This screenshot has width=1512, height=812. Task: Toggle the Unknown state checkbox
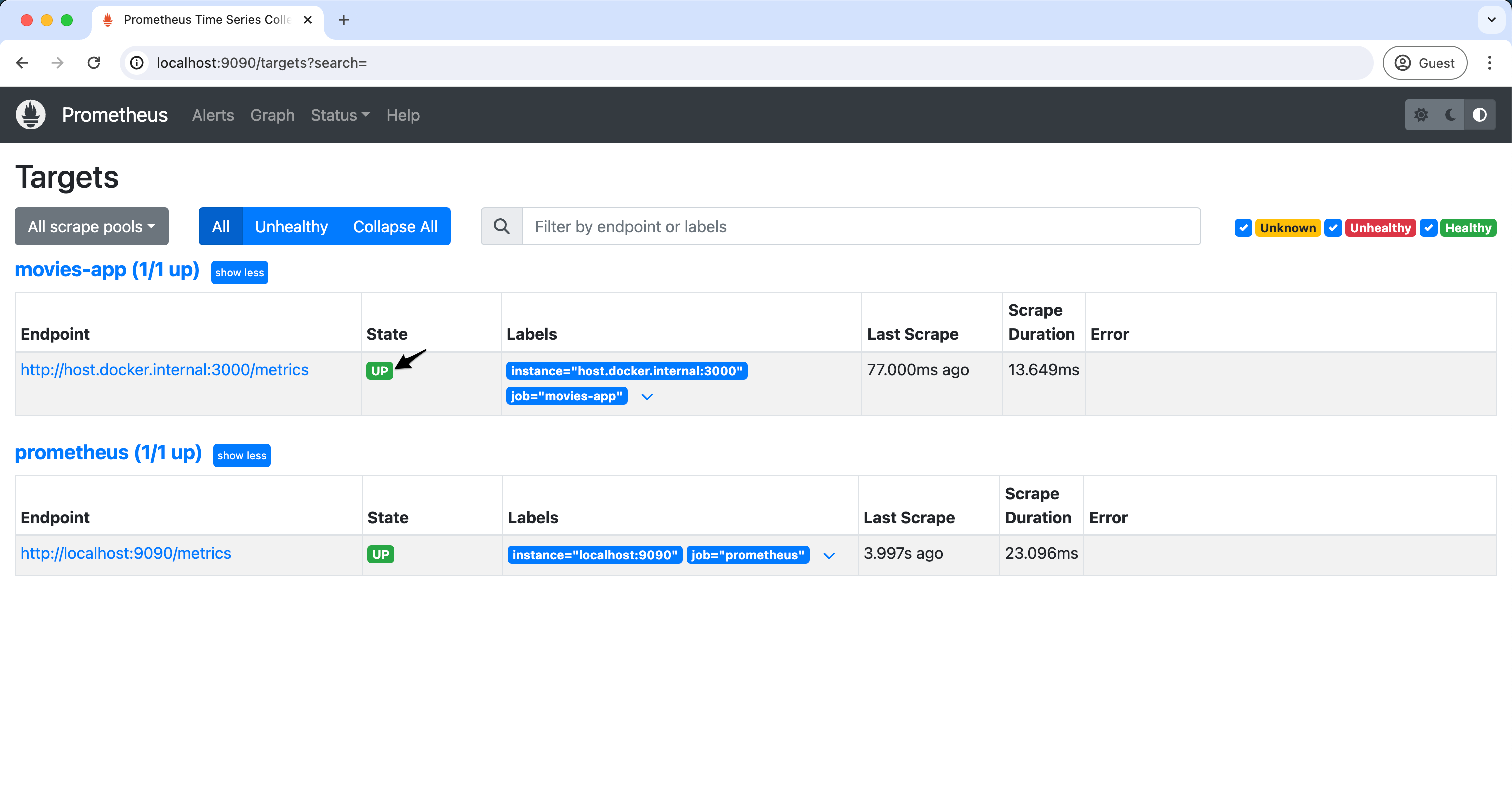pyautogui.click(x=1243, y=228)
